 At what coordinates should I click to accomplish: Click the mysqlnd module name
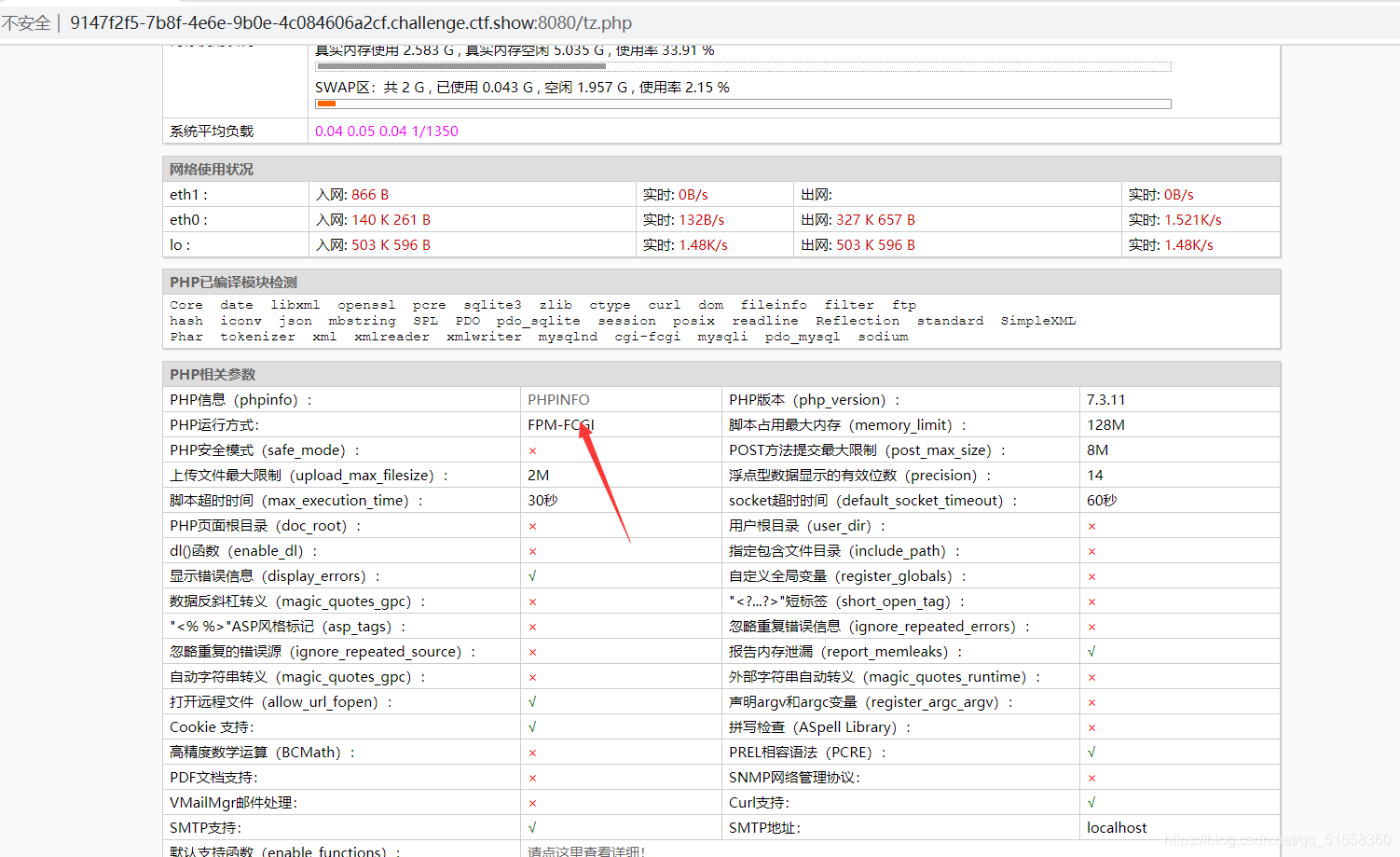coord(568,337)
